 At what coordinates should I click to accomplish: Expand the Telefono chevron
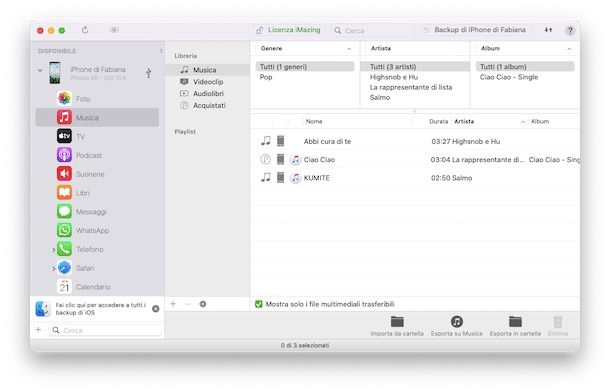[53, 250]
